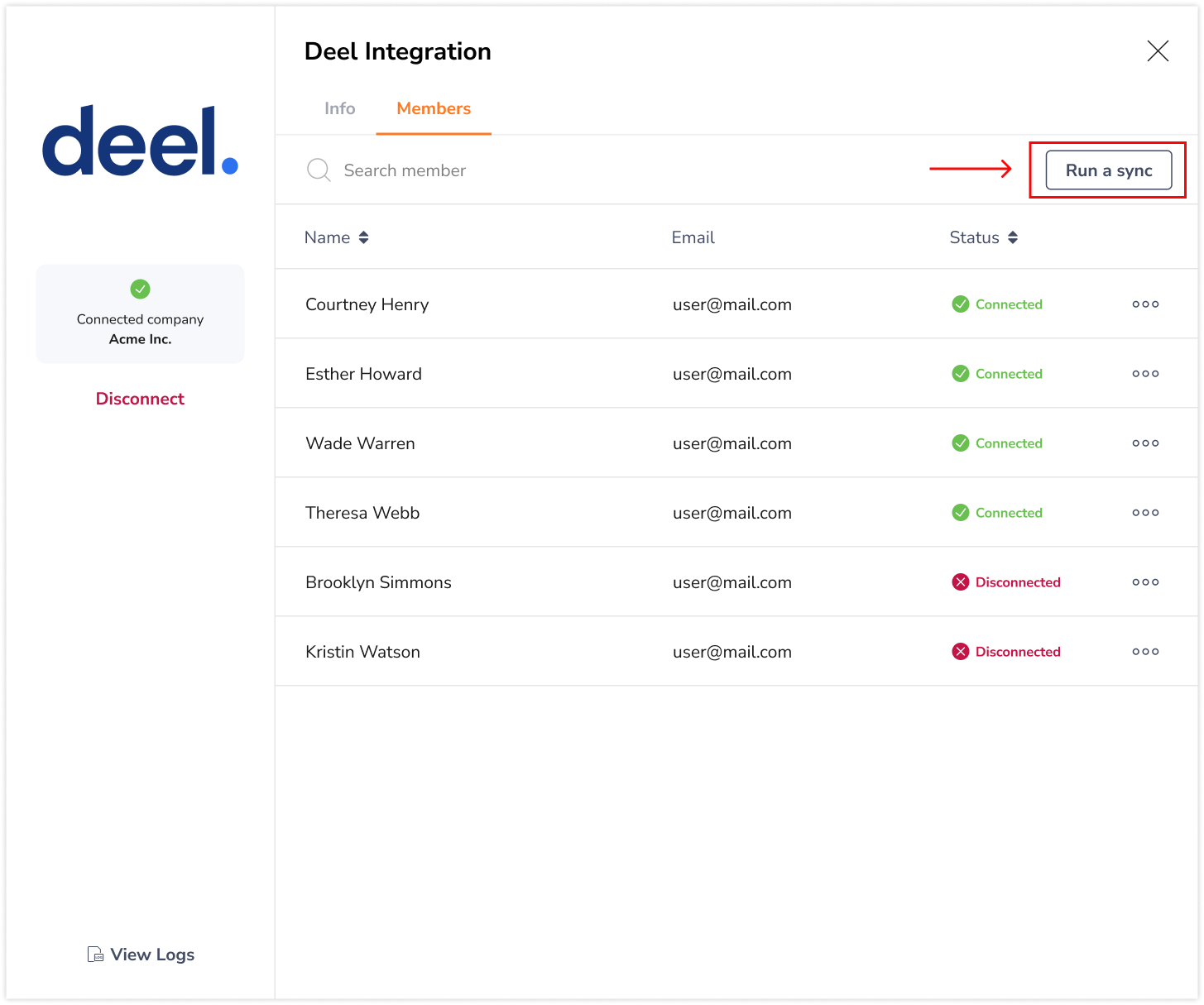The image size is (1204, 1005).
Task: Select the name Courtney Henry
Action: point(367,304)
